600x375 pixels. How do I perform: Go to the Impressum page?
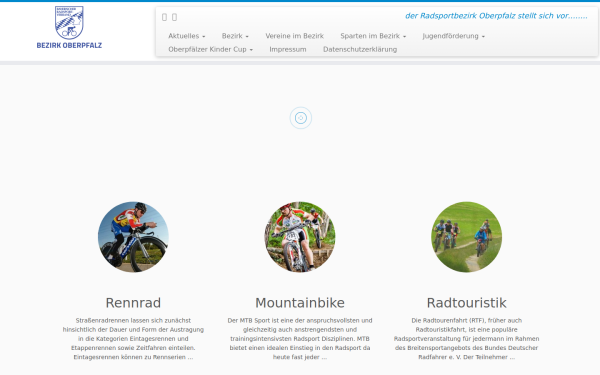point(288,49)
